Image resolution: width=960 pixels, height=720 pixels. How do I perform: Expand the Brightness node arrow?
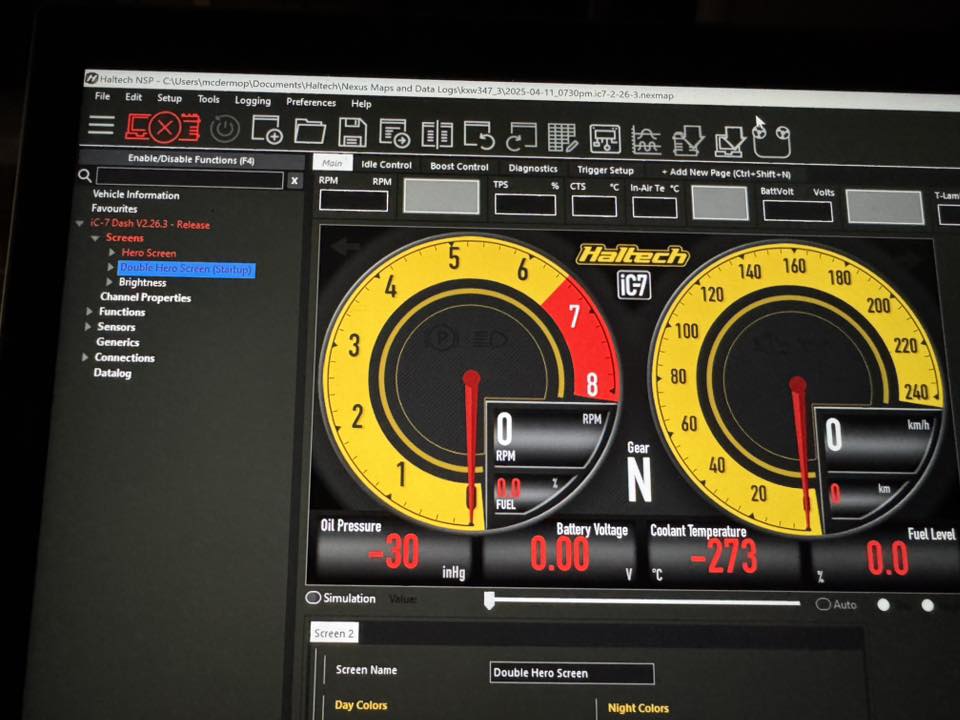click(110, 282)
